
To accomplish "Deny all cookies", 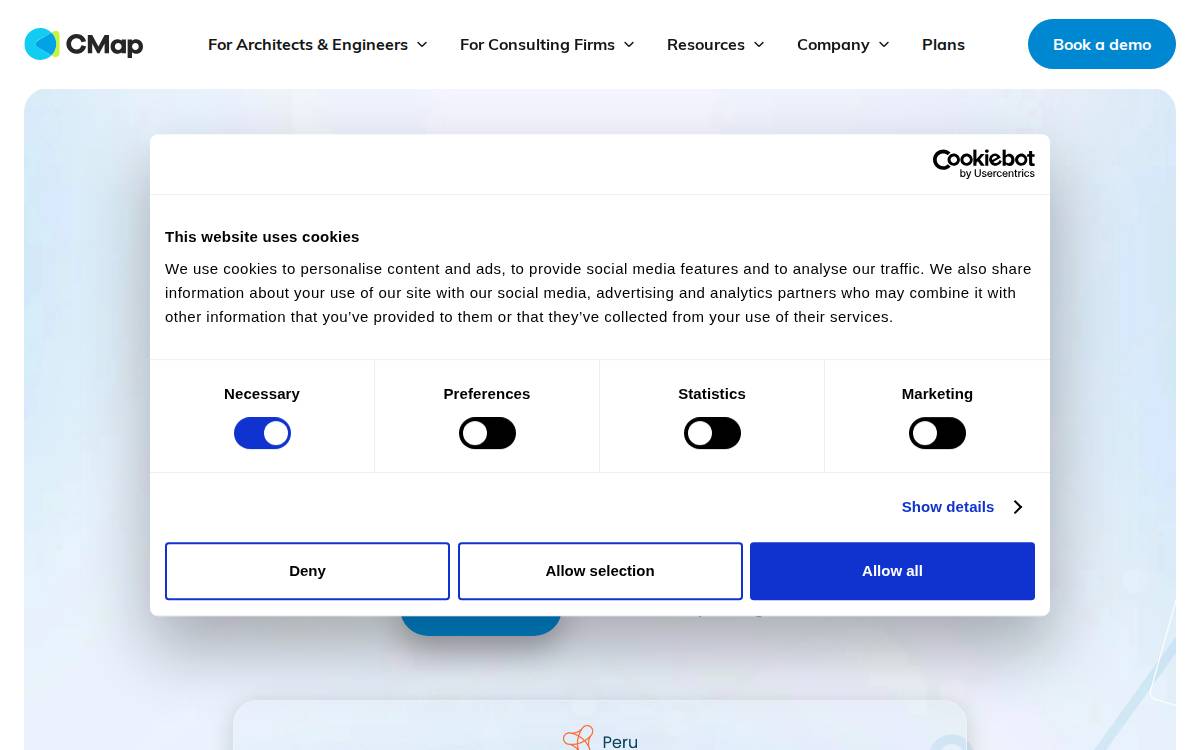I will click(x=307, y=571).
